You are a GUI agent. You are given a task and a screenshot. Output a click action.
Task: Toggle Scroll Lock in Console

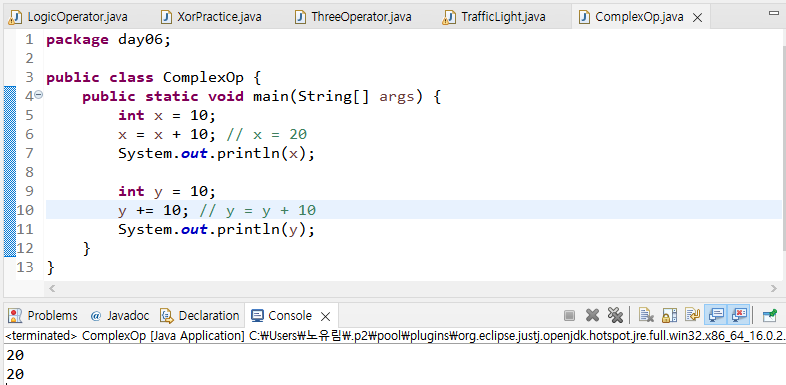[670, 315]
